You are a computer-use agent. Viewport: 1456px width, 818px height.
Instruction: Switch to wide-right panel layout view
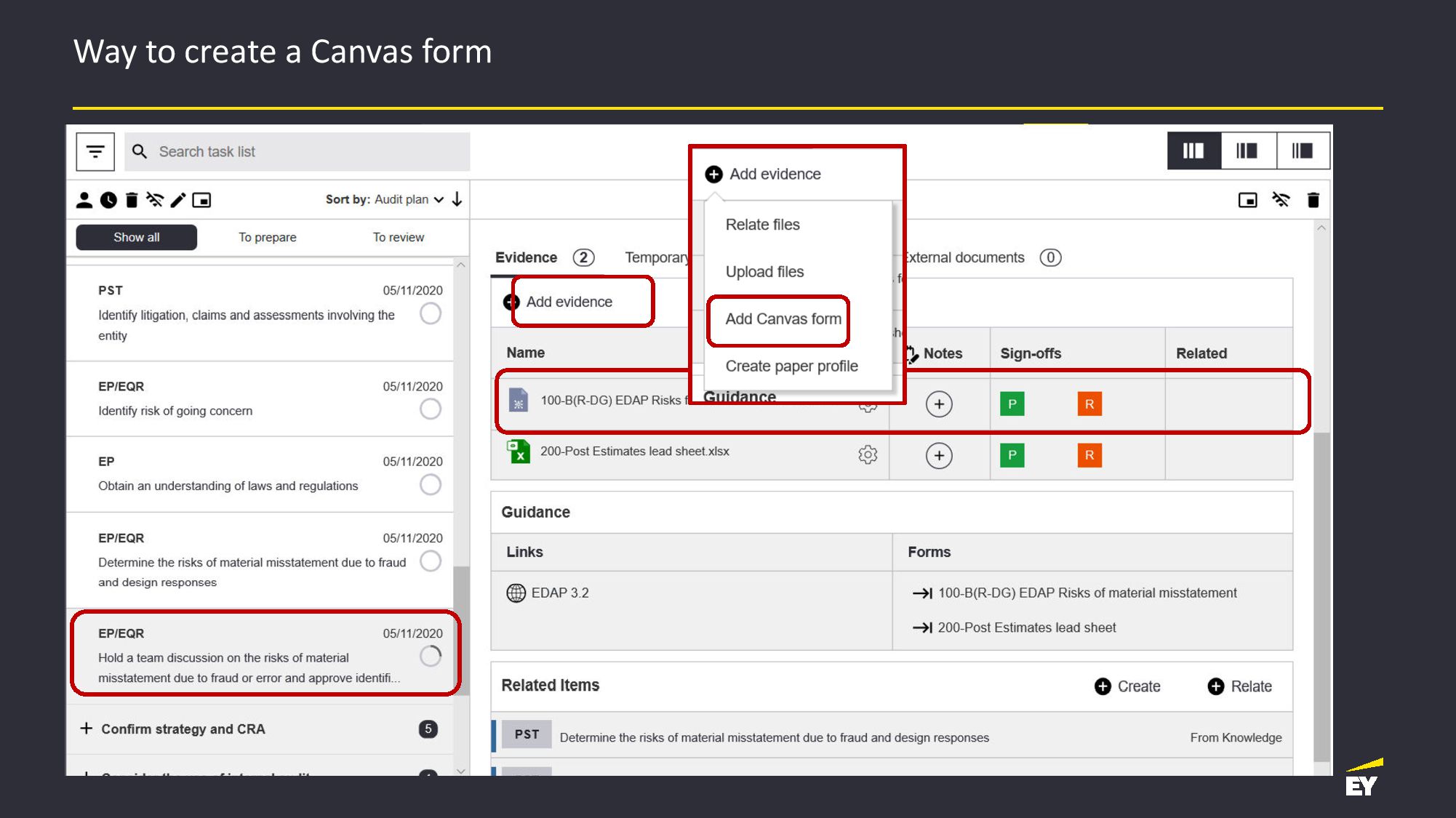tap(1303, 151)
